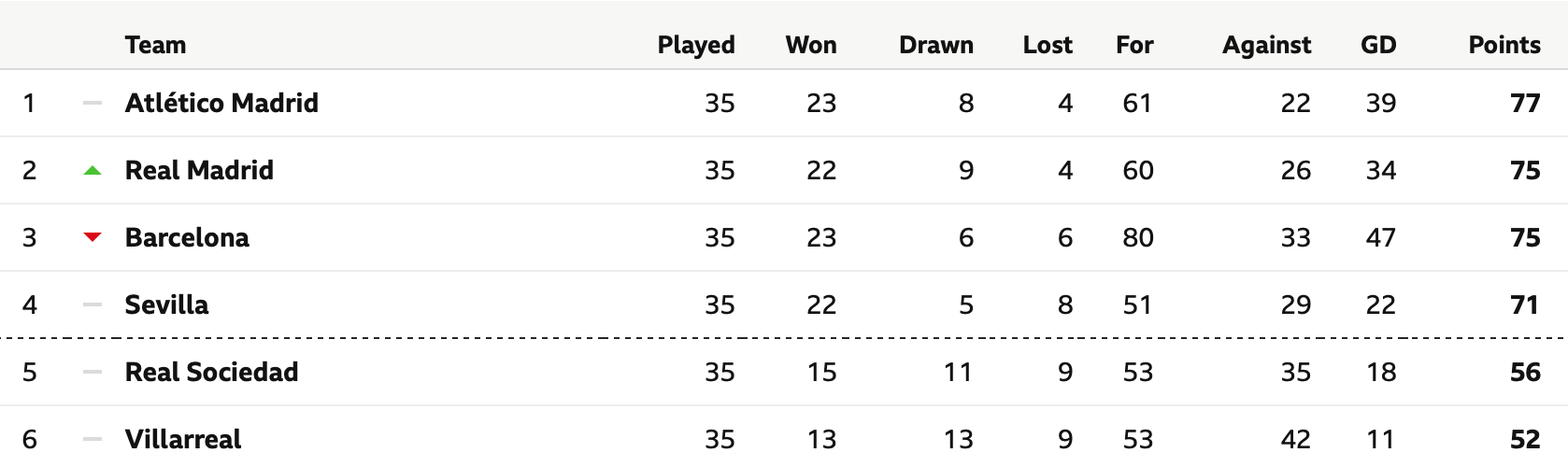Click Barcelona's goal difference of 47

pos(1381,237)
